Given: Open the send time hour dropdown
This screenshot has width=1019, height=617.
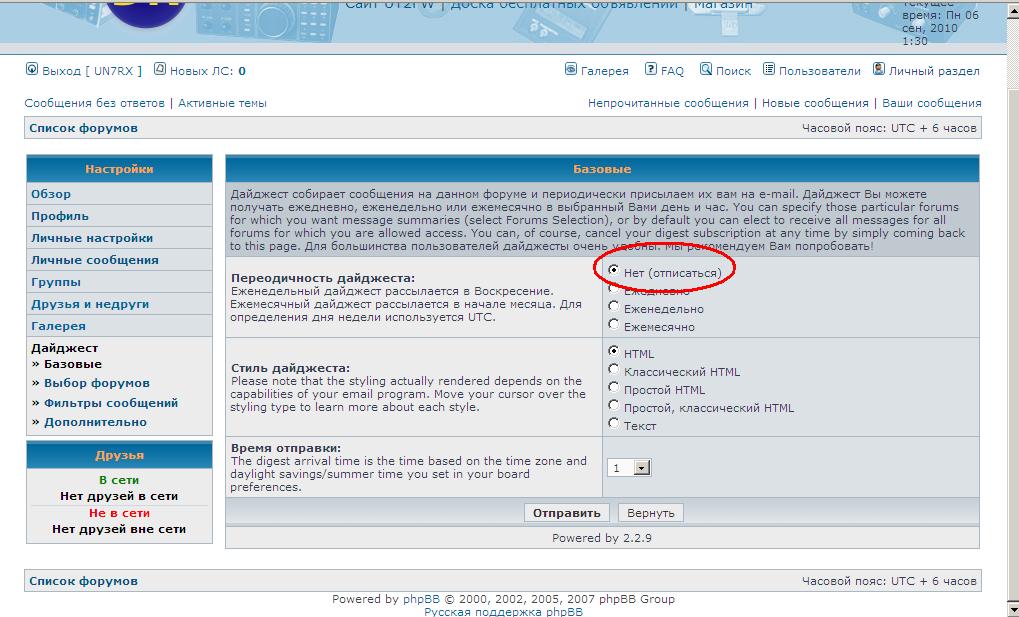Looking at the screenshot, I should [642, 468].
